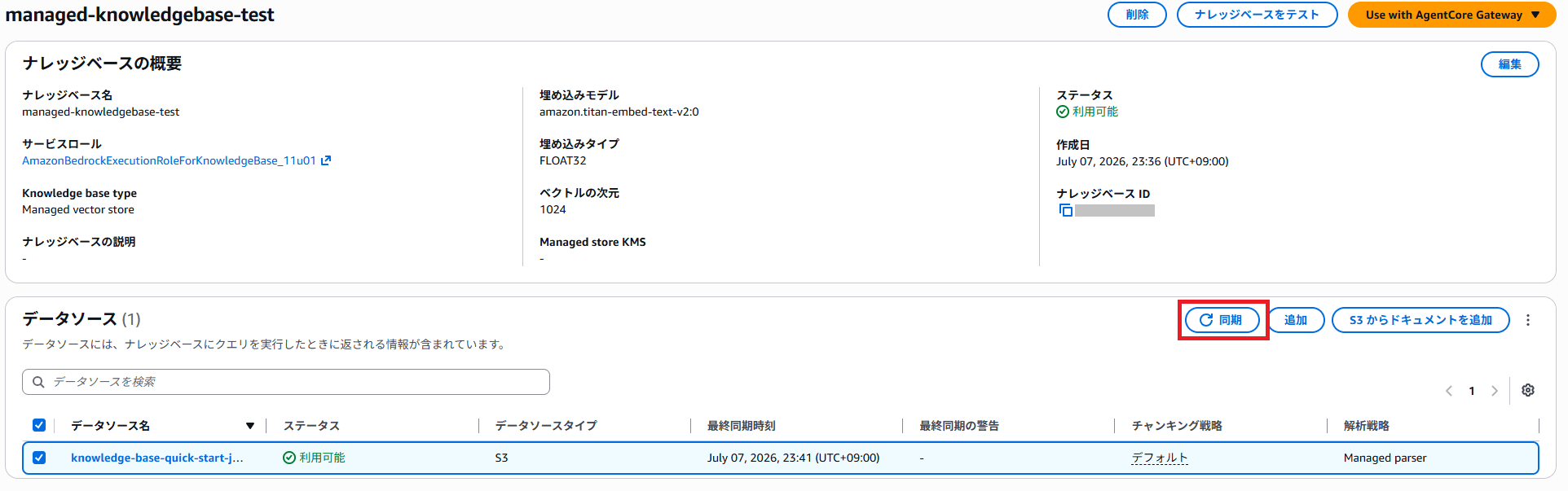Click the 追加 data source button
The height and width of the screenshot is (491, 1568).
coord(1296,320)
